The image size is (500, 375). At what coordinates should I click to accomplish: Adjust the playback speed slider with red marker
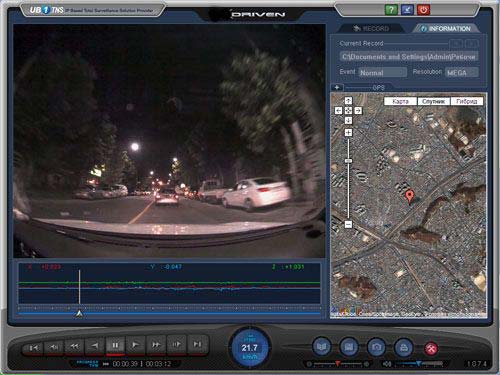pyautogui.click(x=338, y=363)
